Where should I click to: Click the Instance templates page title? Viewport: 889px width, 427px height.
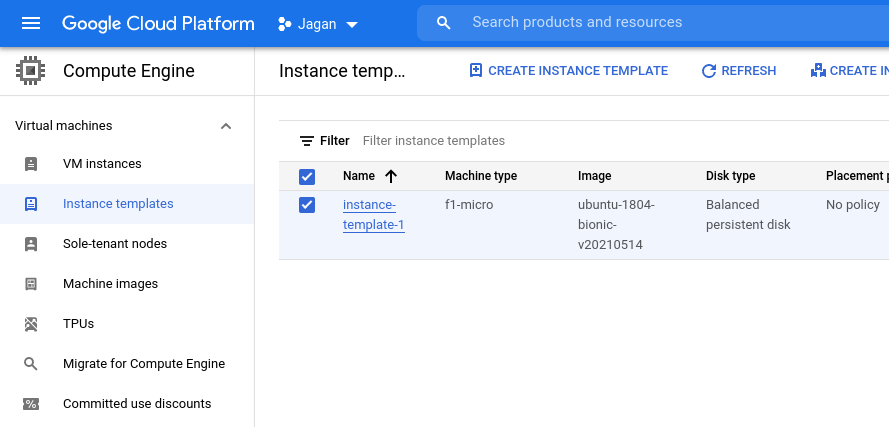click(x=342, y=71)
